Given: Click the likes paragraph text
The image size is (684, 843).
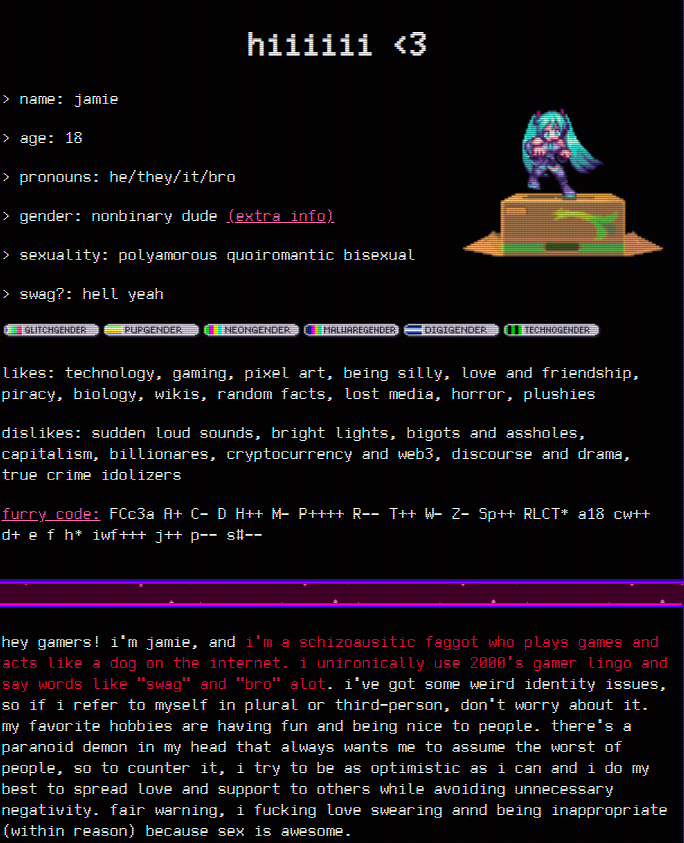Looking at the screenshot, I should click(320, 384).
